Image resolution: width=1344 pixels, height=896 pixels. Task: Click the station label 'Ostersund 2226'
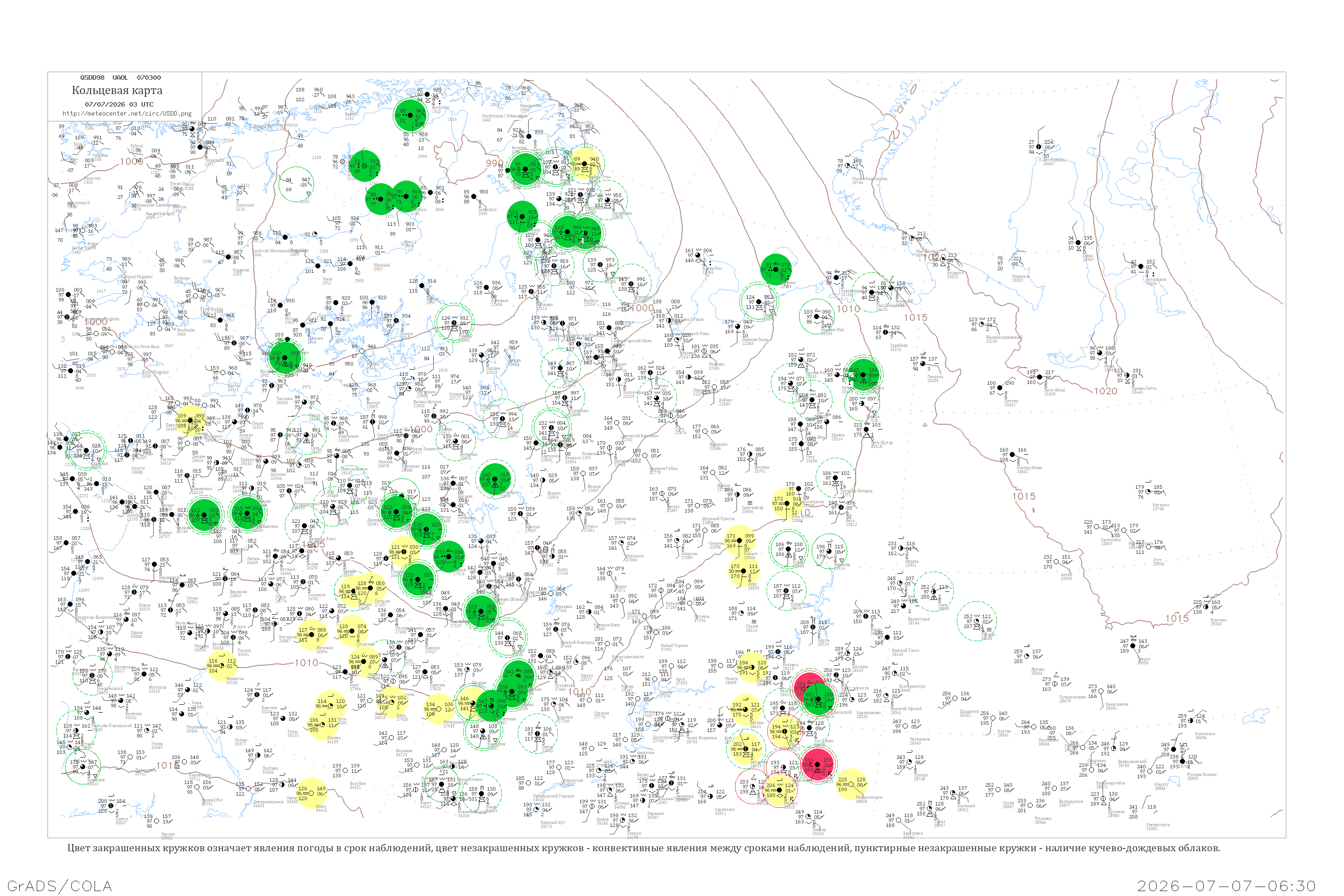click(245, 207)
